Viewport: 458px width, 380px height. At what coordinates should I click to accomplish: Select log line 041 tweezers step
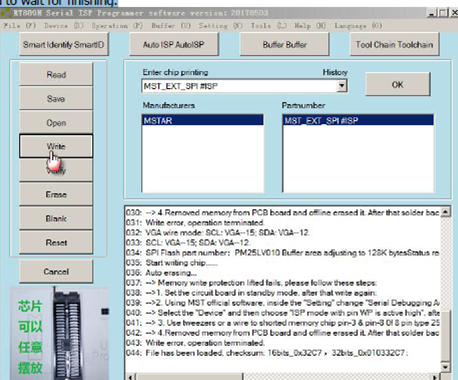pyautogui.click(x=283, y=323)
